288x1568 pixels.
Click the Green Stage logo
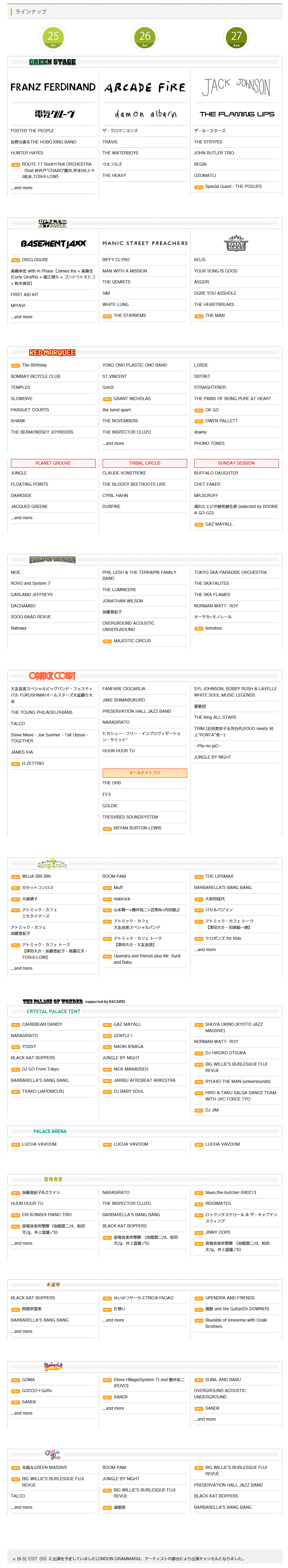coord(53,62)
